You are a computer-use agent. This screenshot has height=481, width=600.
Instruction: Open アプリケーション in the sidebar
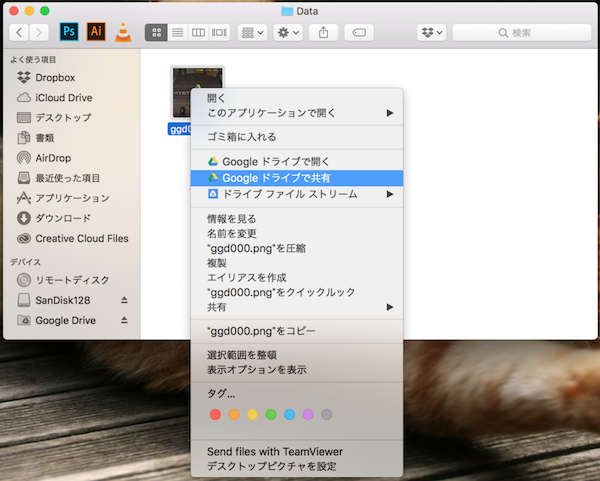pyautogui.click(x=63, y=198)
